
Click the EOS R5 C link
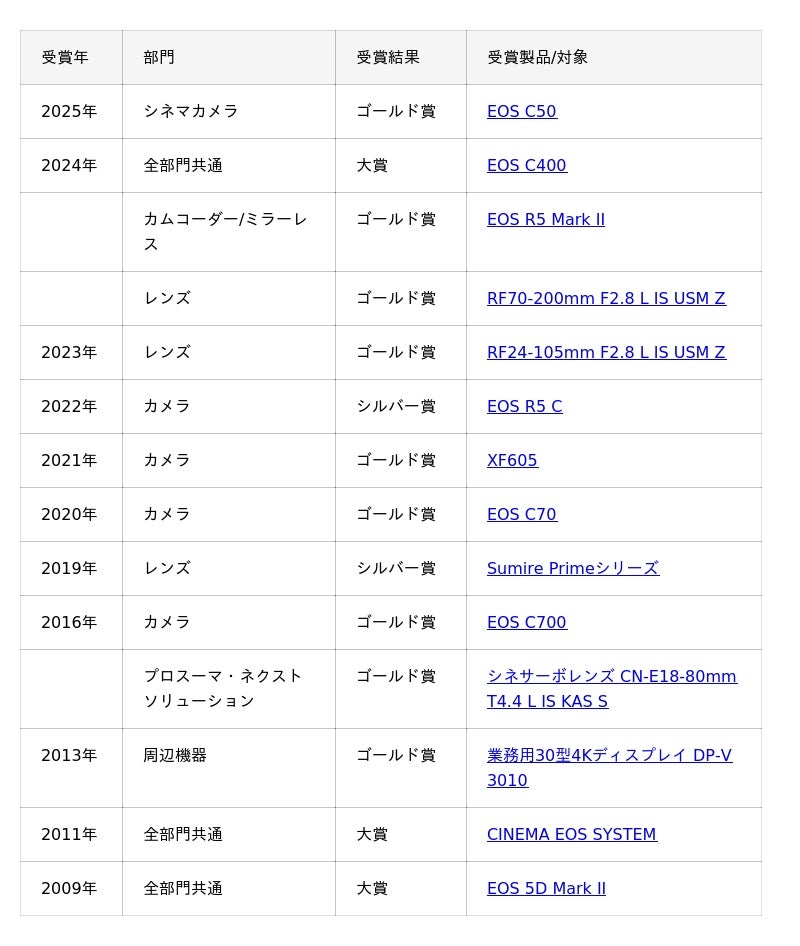(524, 406)
